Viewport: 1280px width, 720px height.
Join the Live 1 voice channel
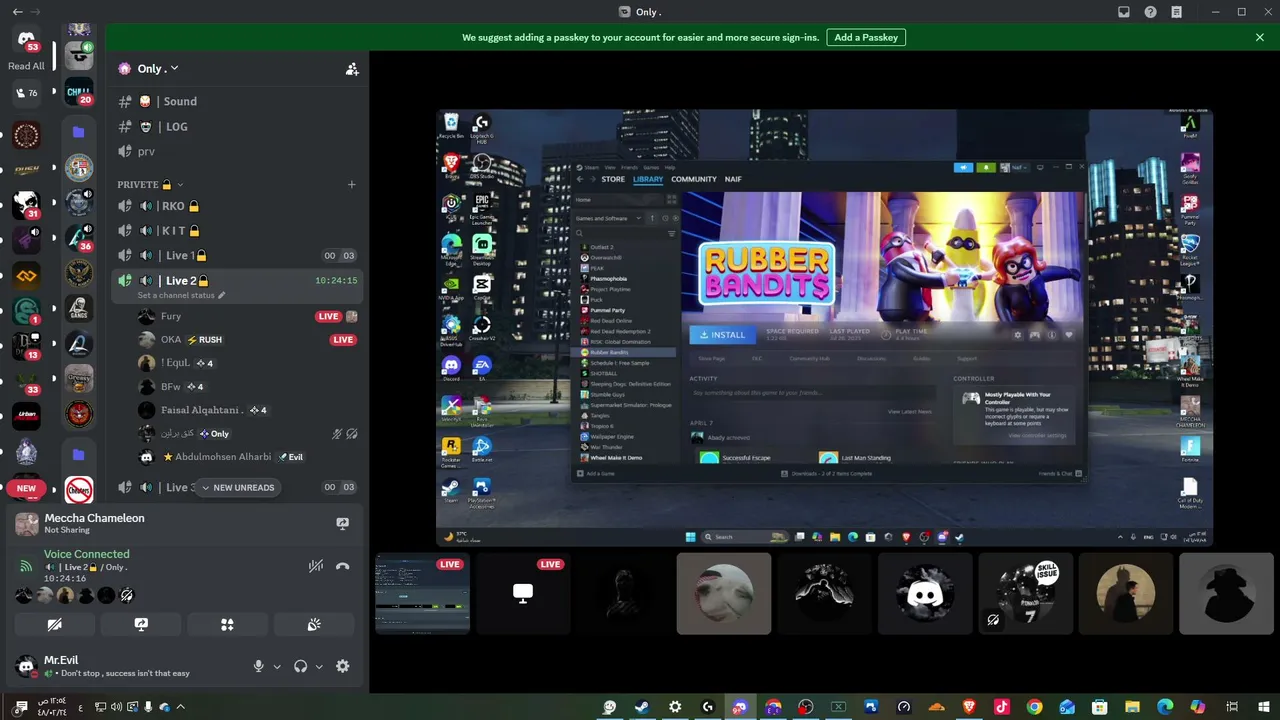click(x=236, y=256)
